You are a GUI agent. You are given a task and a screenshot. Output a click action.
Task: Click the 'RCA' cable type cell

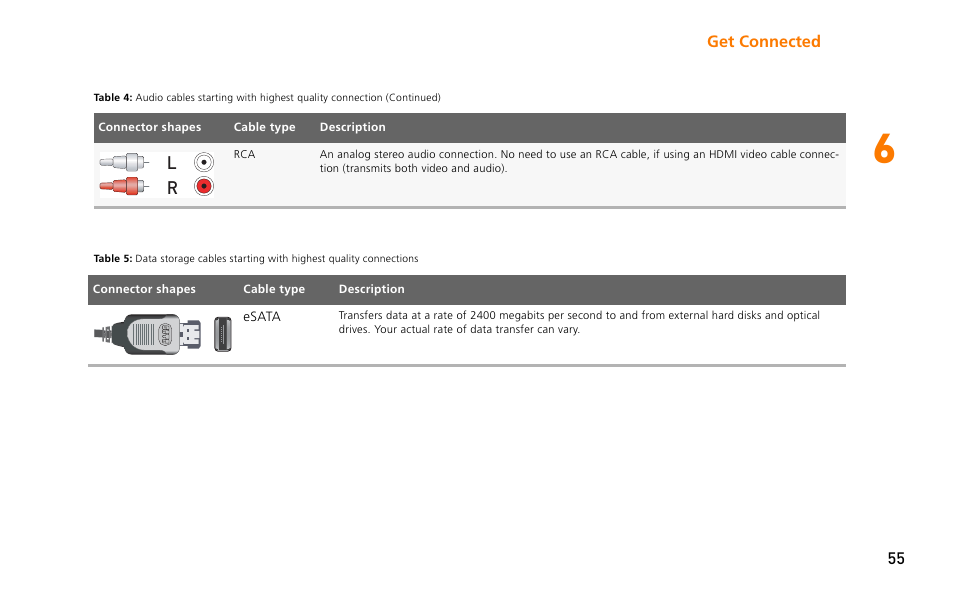[x=245, y=155]
